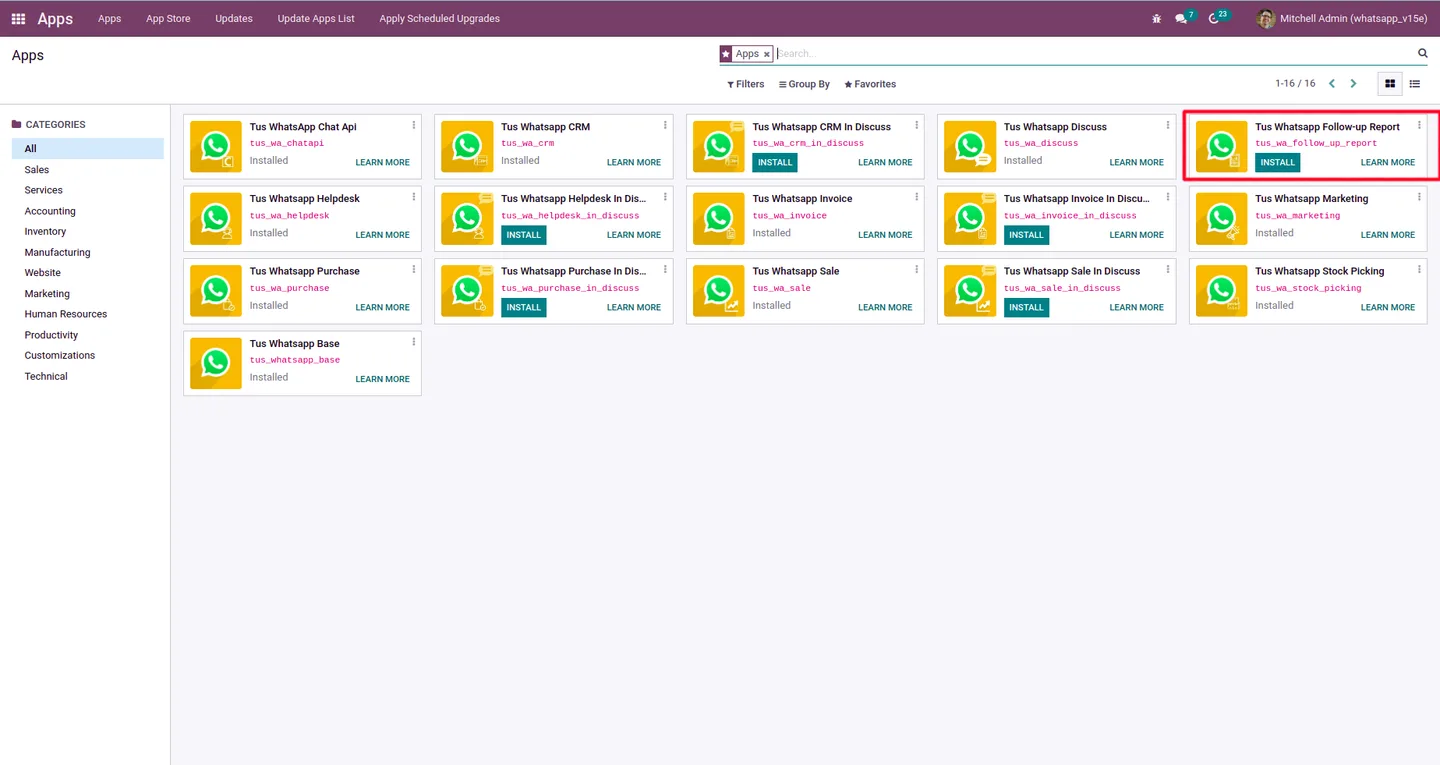Click Tus Whatsapp Discuss app icon

tap(970, 147)
